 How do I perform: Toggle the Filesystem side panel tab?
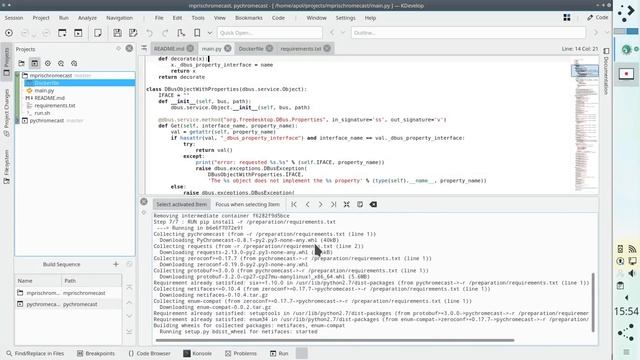tap(6, 167)
